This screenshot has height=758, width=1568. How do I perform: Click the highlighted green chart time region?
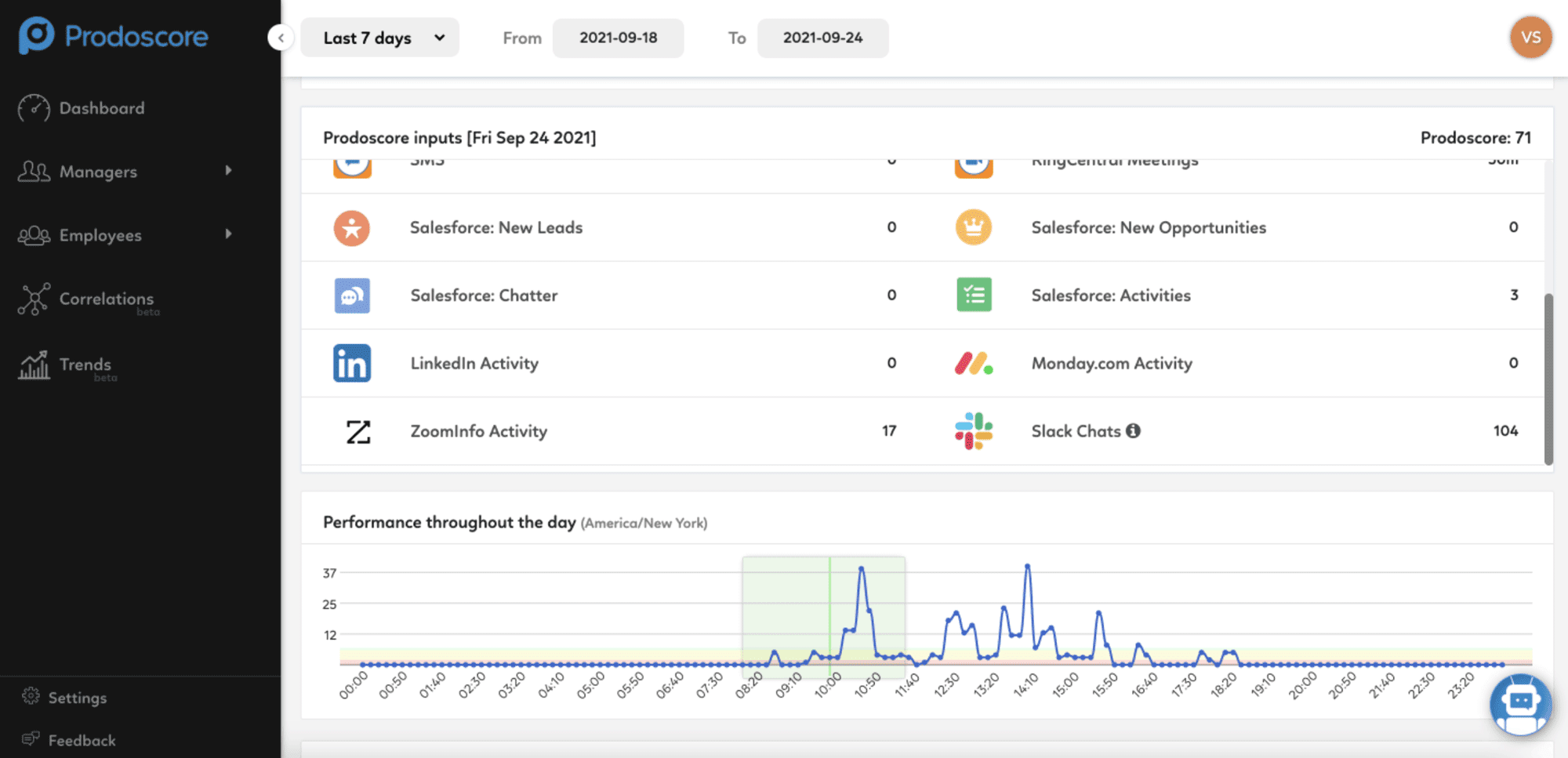[823, 617]
